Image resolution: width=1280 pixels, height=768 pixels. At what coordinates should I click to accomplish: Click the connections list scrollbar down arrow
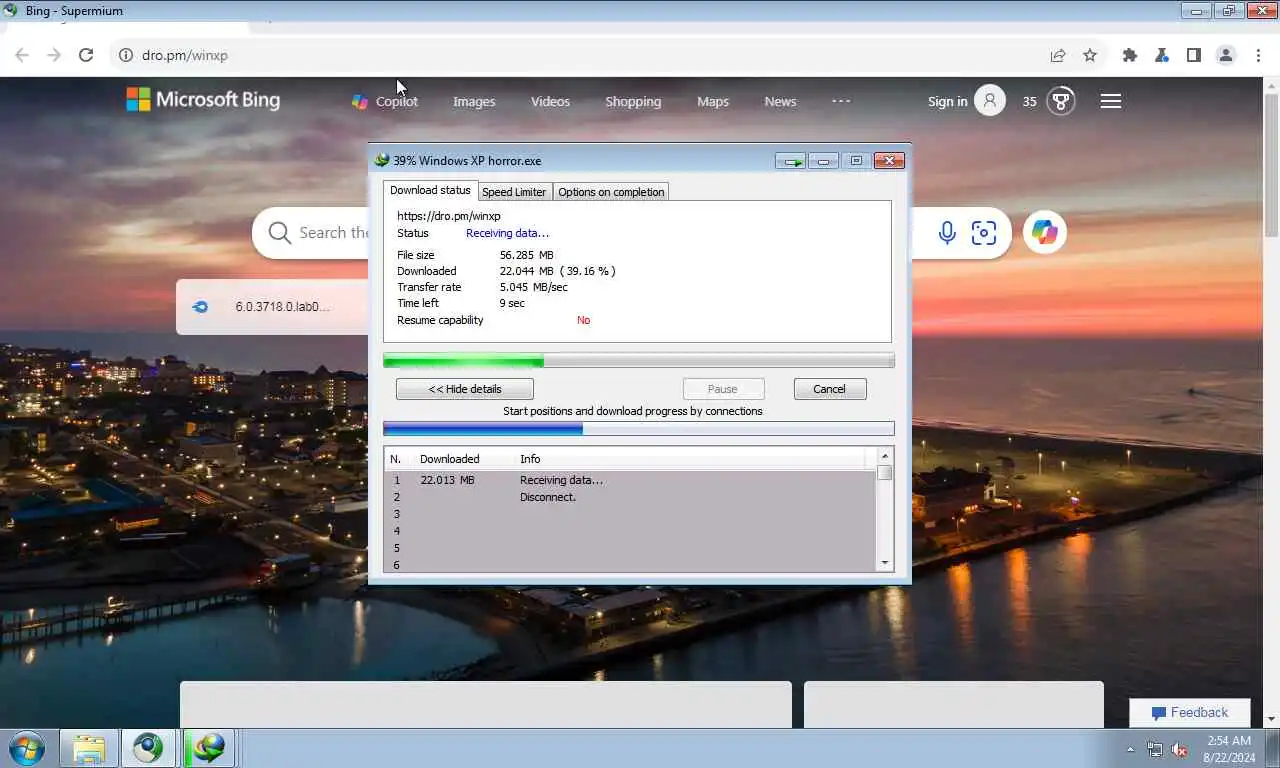pyautogui.click(x=885, y=563)
